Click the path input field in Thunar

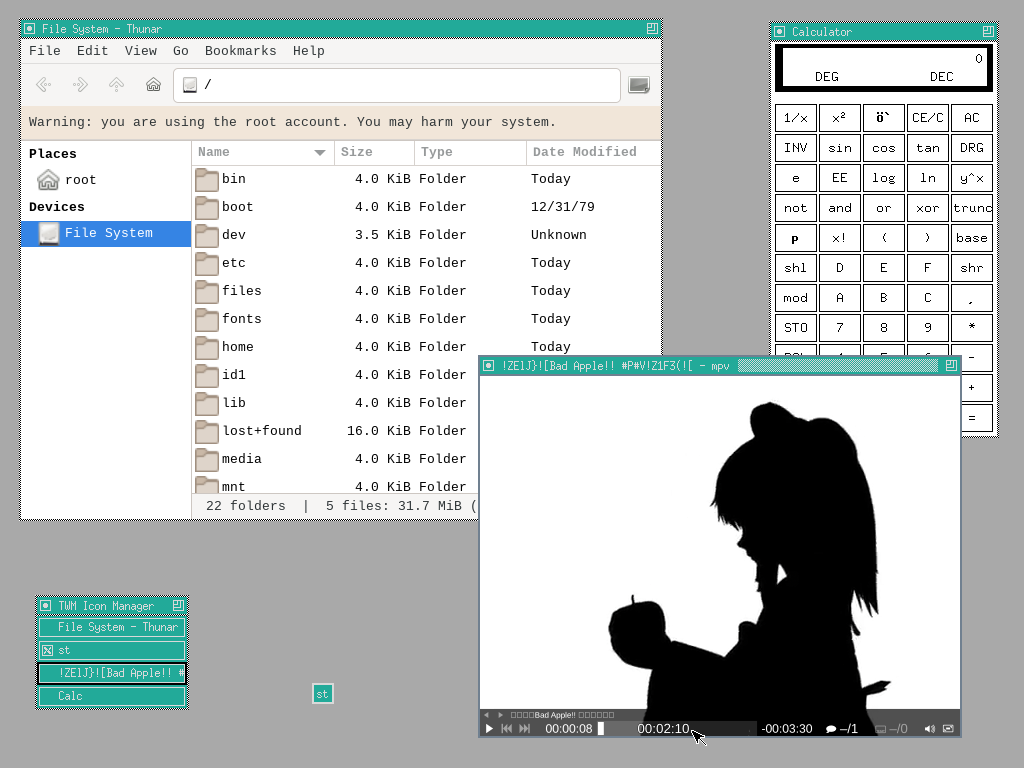(400, 85)
